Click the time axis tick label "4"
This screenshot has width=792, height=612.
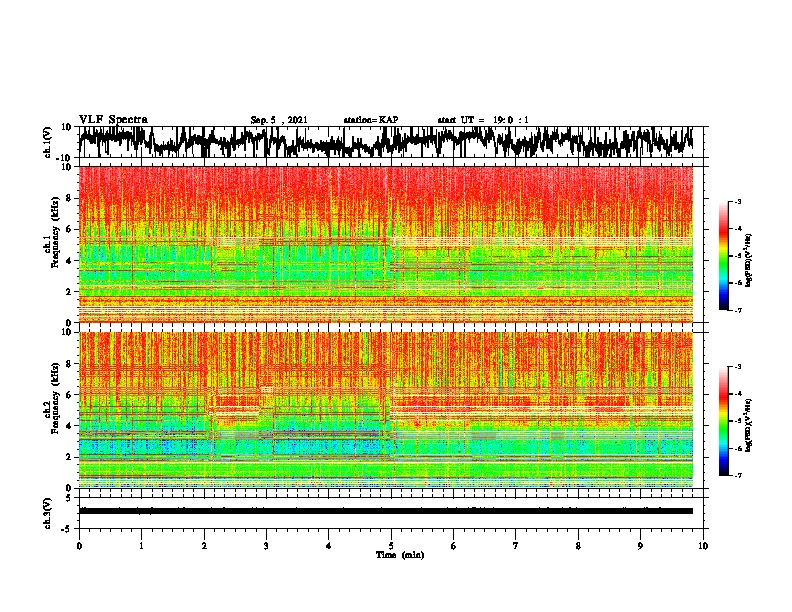(329, 546)
